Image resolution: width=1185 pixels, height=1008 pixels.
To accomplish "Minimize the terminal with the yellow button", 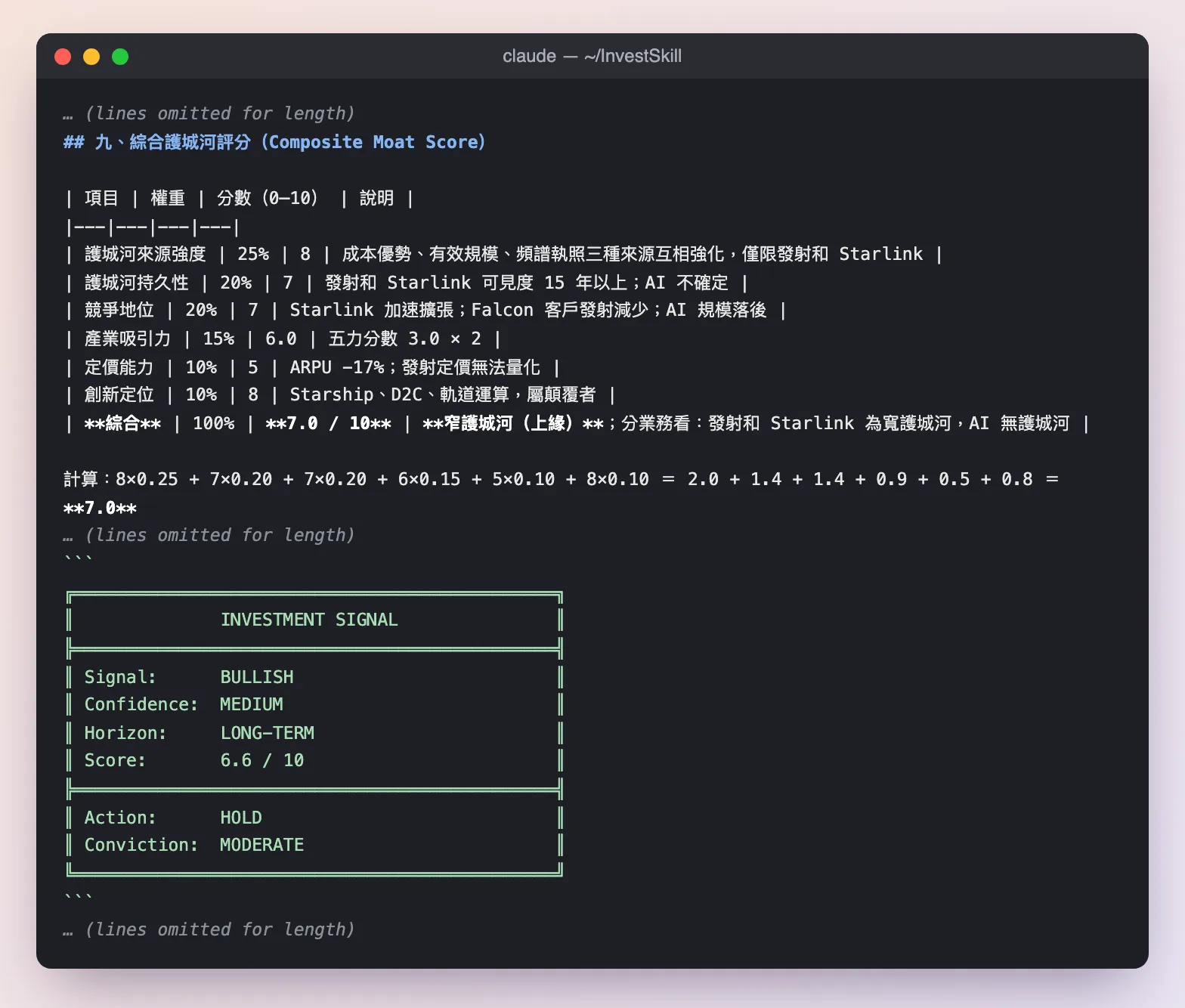I will click(x=91, y=57).
